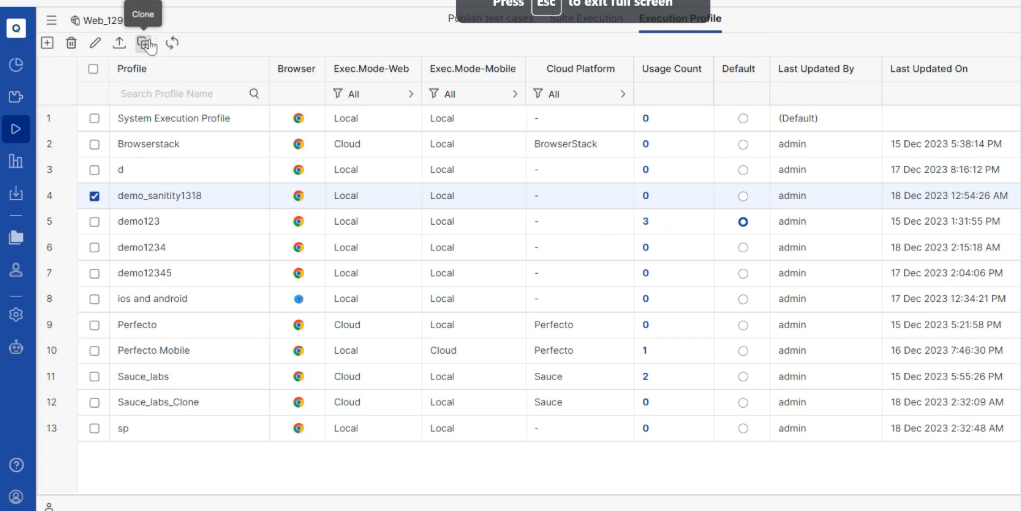The height and width of the screenshot is (511, 1021).
Task: Click the Edit pencil icon
Action: click(x=95, y=43)
